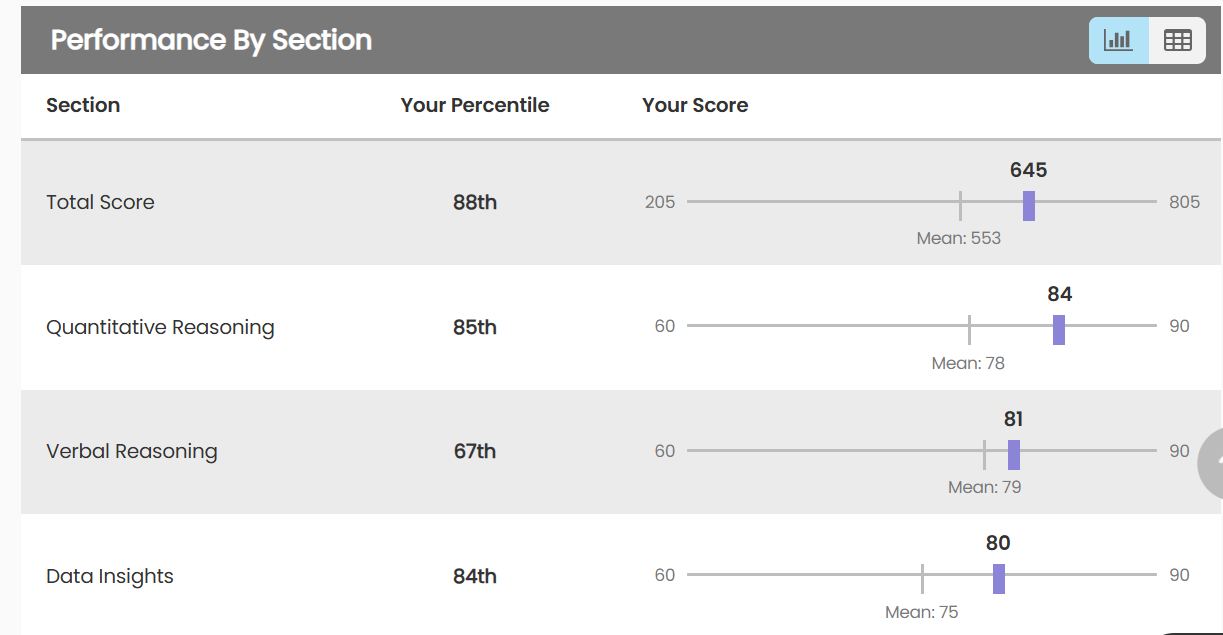The width and height of the screenshot is (1223, 635).
Task: Click the Total Score marker showing 645
Action: pos(1029,205)
